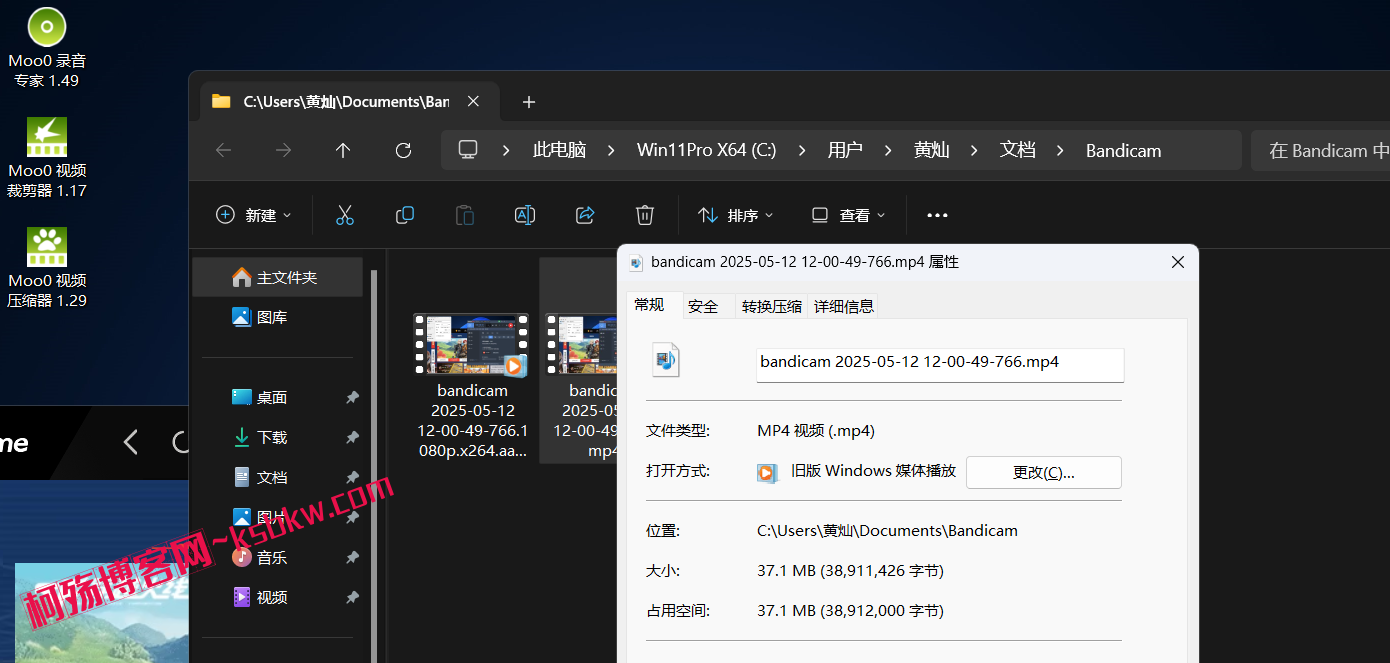Open Moo0 视频裁剪器 1.17 desktop icon

(x=46, y=158)
